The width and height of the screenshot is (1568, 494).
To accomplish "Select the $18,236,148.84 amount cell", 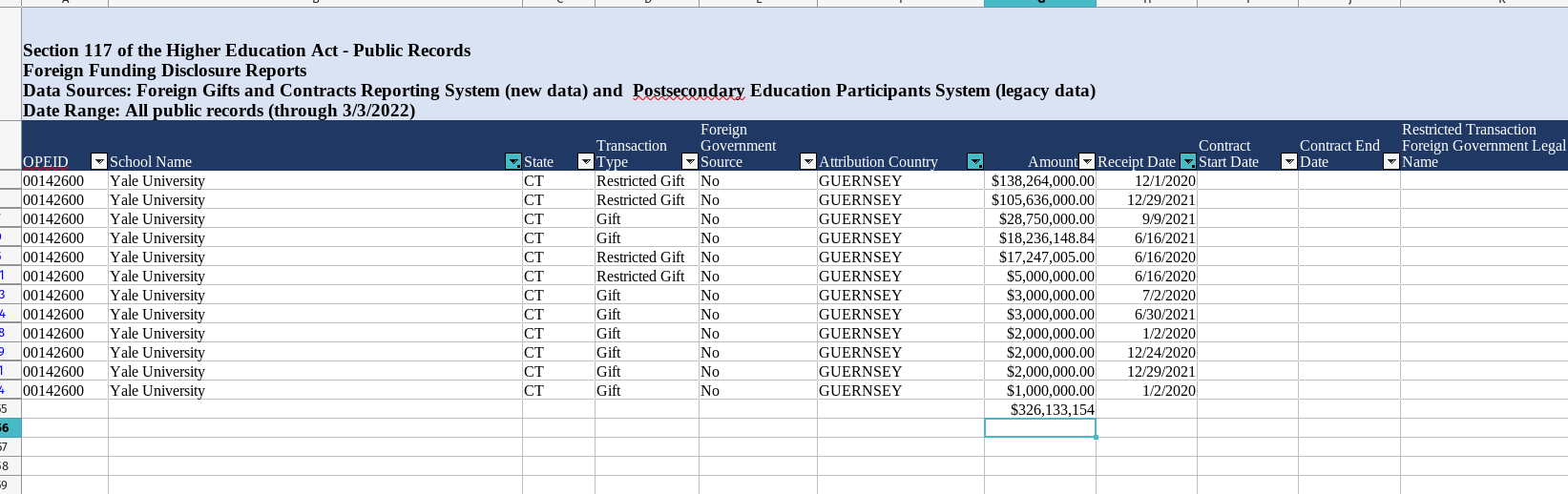I will (1040, 237).
